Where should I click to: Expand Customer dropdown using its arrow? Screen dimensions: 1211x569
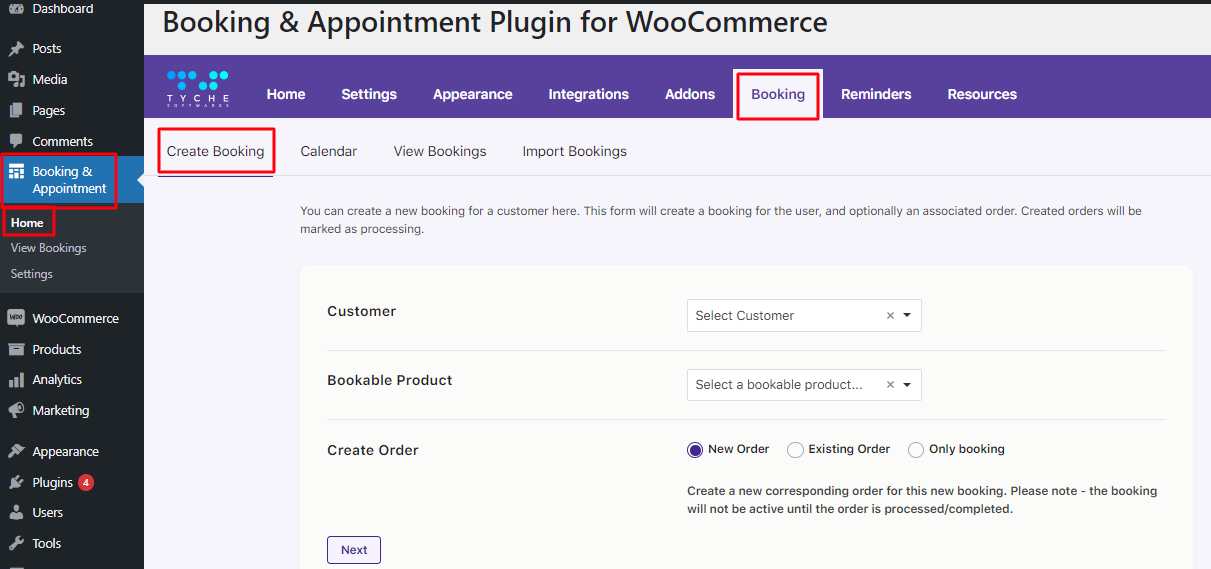(907, 316)
